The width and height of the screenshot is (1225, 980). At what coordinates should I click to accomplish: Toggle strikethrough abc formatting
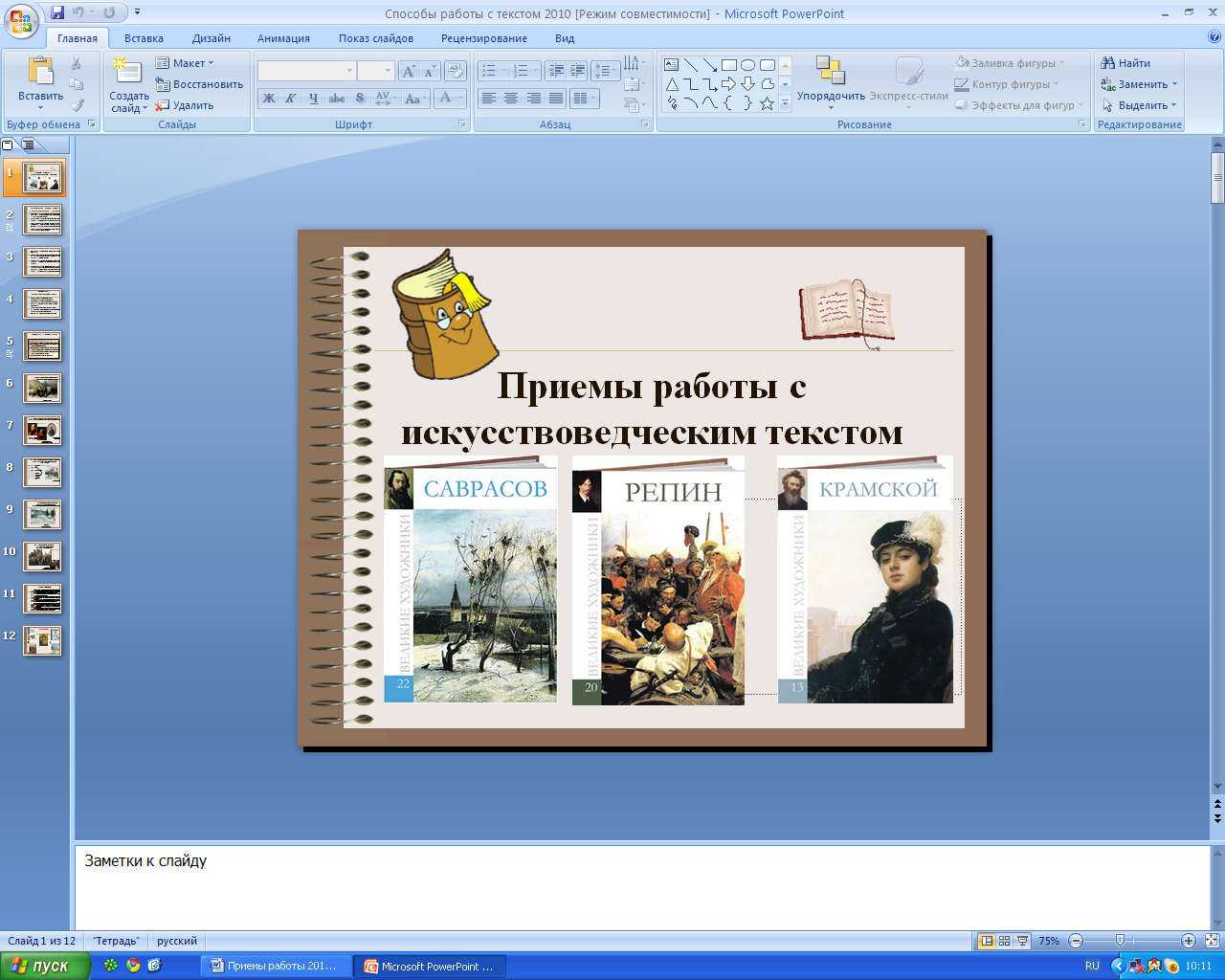(x=337, y=98)
